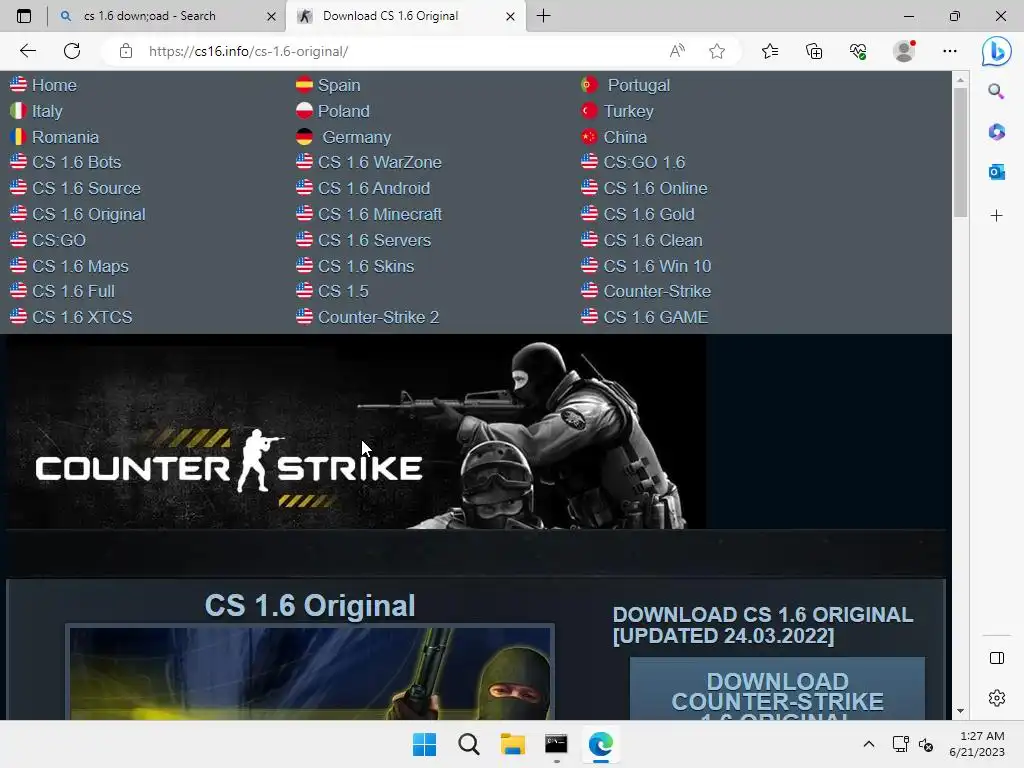Open Collections icon
The width and height of the screenshot is (1024, 768).
(x=814, y=51)
